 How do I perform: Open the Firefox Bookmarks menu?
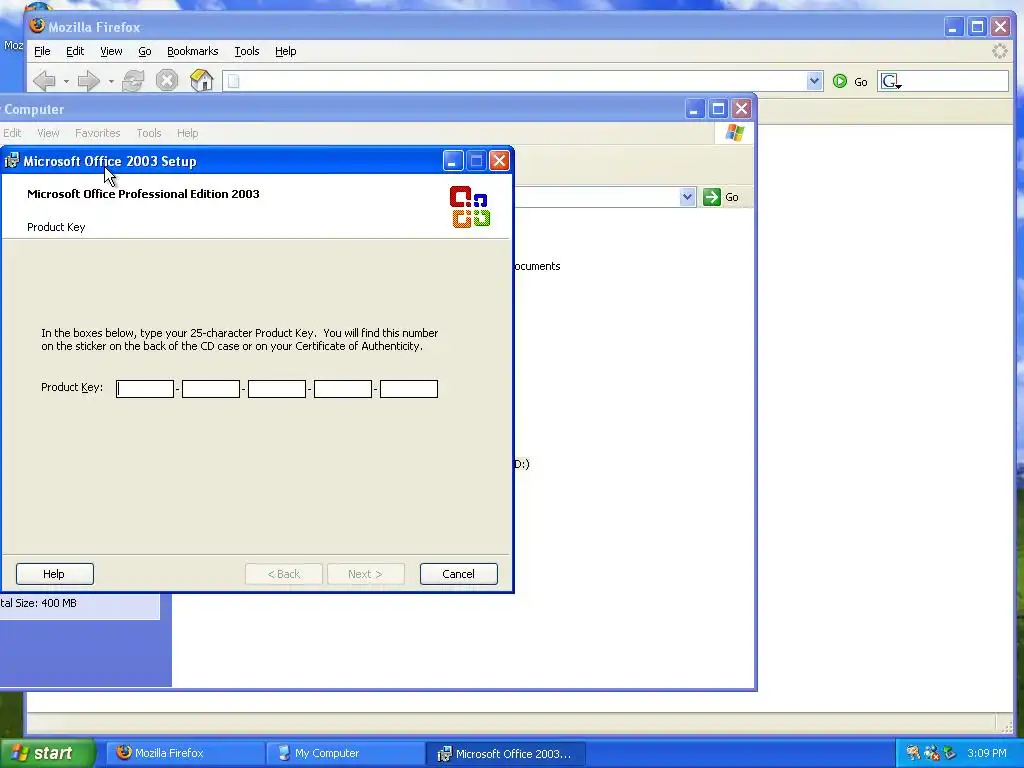coord(193,51)
